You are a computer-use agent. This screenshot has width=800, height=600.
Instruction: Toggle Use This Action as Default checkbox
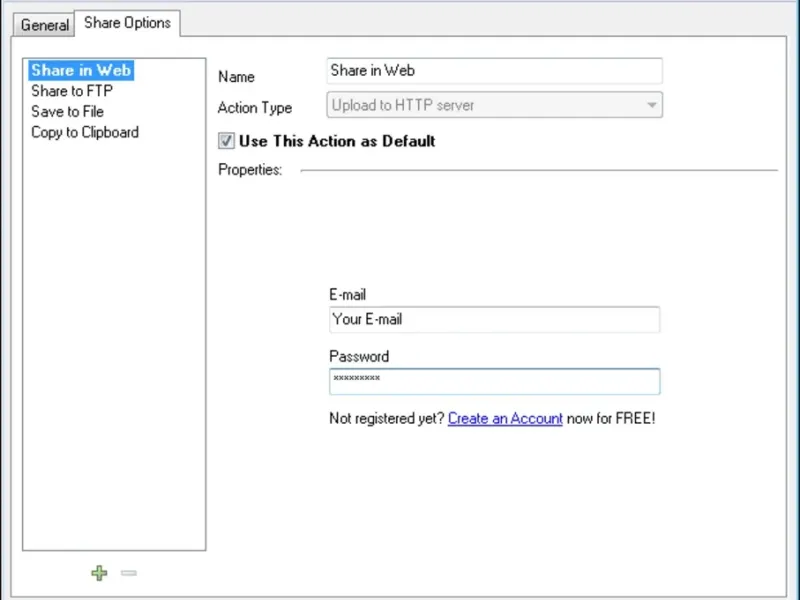(x=227, y=142)
